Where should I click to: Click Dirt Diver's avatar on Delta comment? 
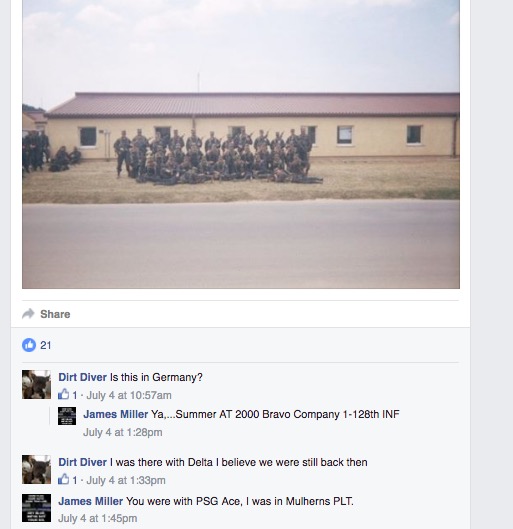click(36, 470)
